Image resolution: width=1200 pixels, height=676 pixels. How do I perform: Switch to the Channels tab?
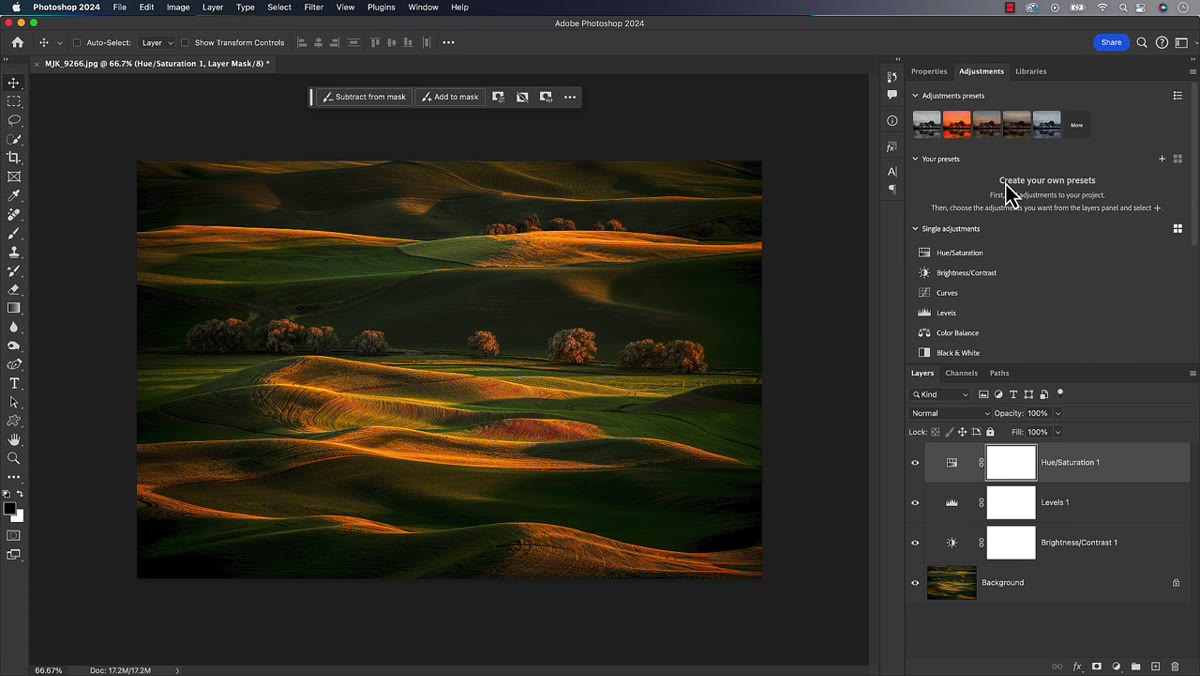click(962, 373)
